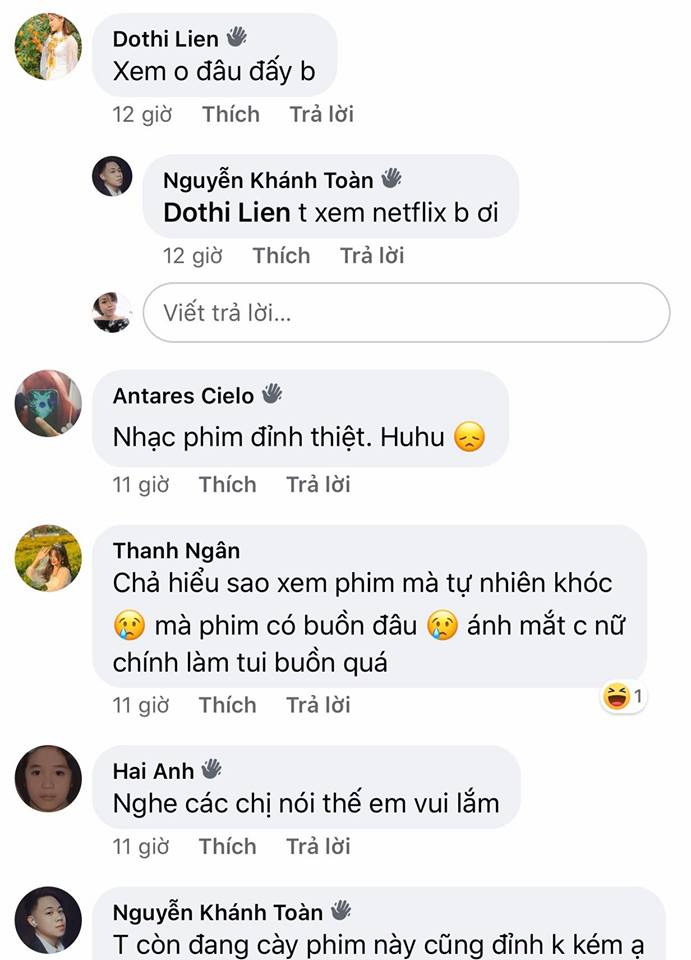Open Dothi Lien's profile picture
The width and height of the screenshot is (691, 960).
[48, 47]
